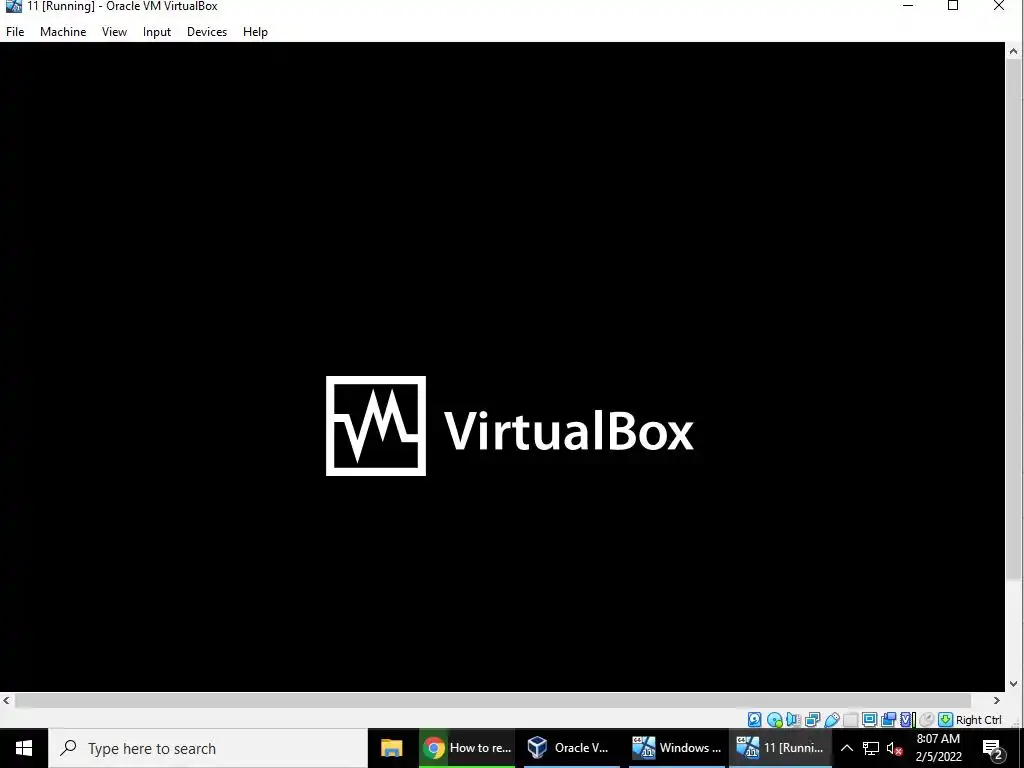Viewport: 1024px width, 768px height.
Task: Open the Help menu
Action: tap(255, 31)
